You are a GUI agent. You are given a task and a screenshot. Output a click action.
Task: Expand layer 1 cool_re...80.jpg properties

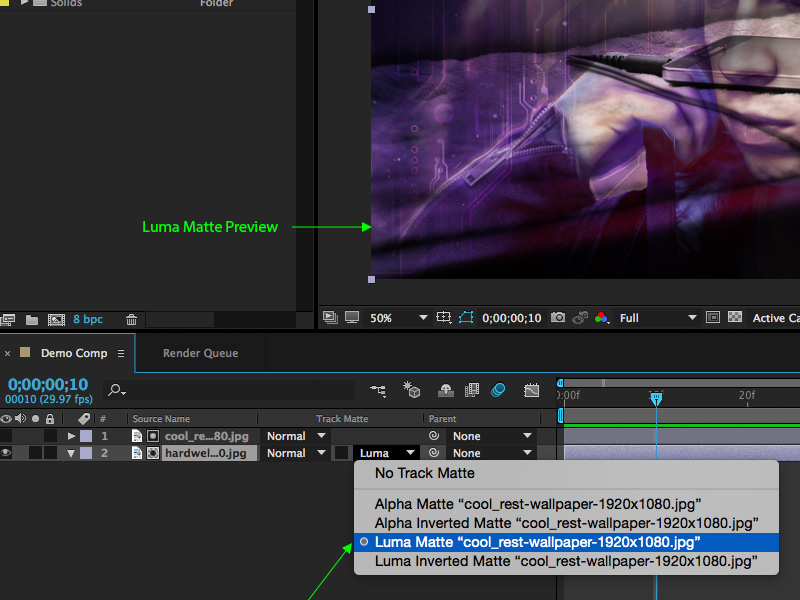(71, 436)
